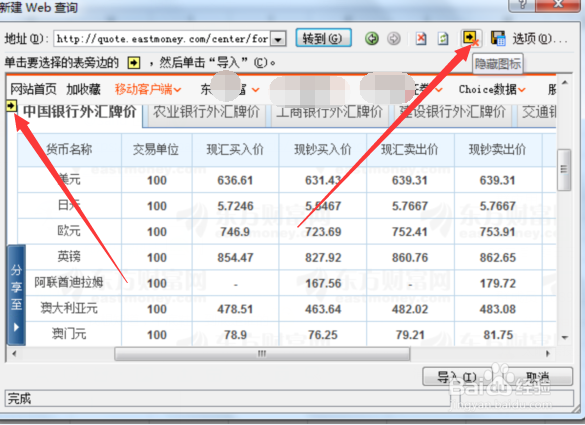The image size is (585, 425).
Task: Click the 导入(I) import button
Action: point(456,377)
